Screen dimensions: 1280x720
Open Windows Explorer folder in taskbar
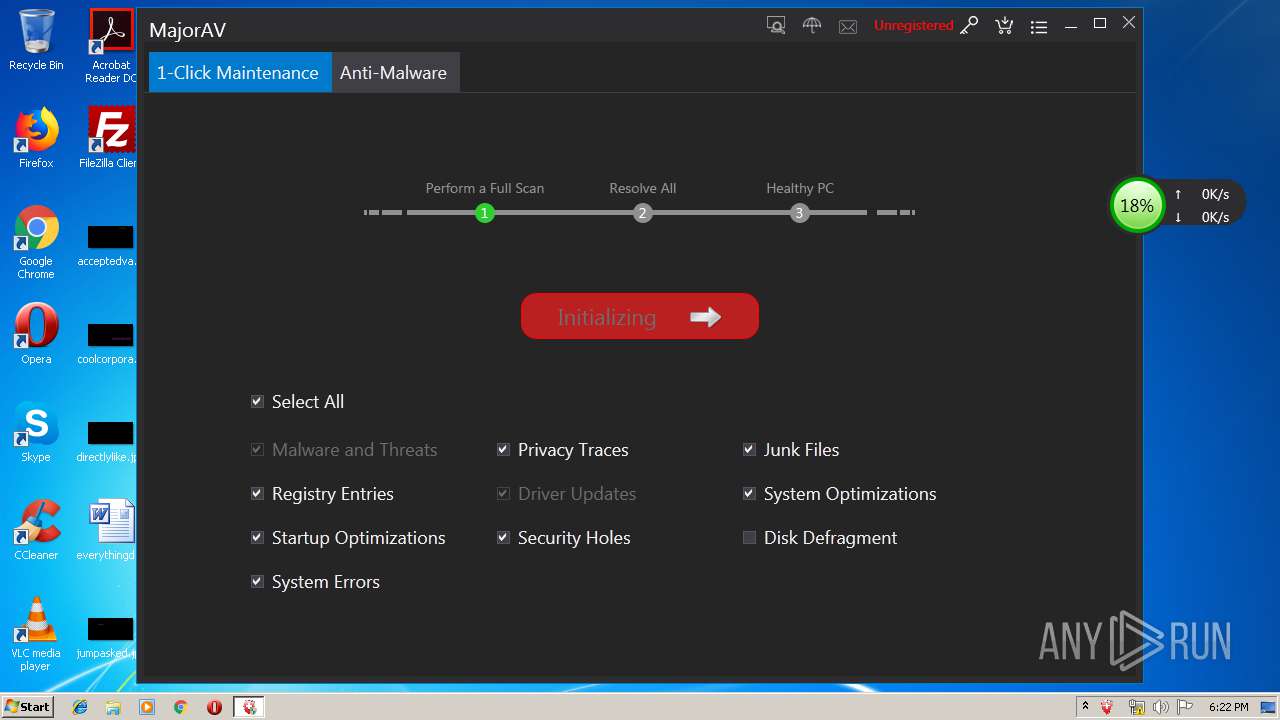click(x=113, y=707)
